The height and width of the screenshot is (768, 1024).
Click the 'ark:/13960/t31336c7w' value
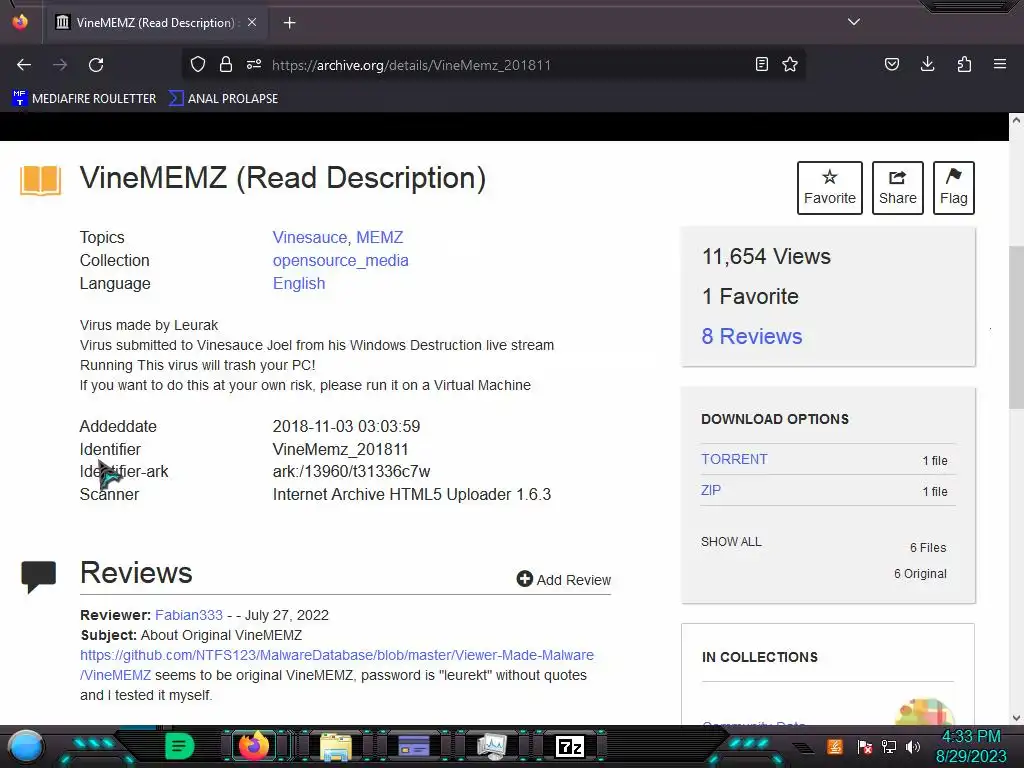coord(351,472)
